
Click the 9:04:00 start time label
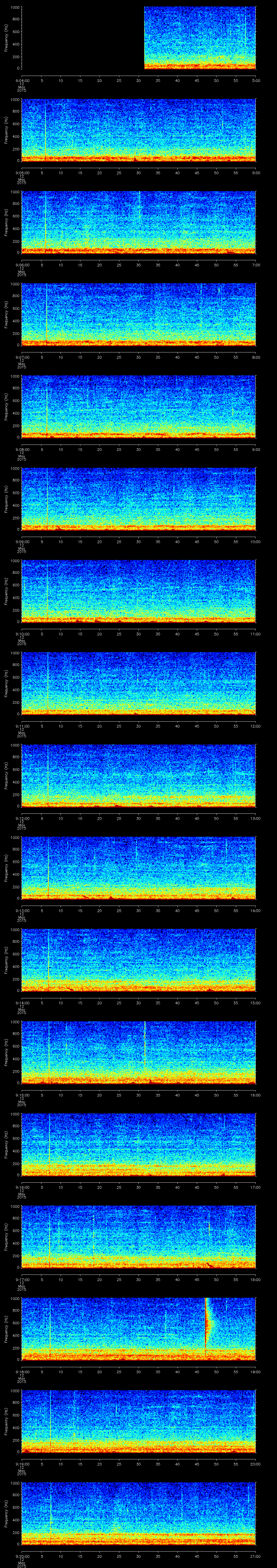[x=22, y=80]
